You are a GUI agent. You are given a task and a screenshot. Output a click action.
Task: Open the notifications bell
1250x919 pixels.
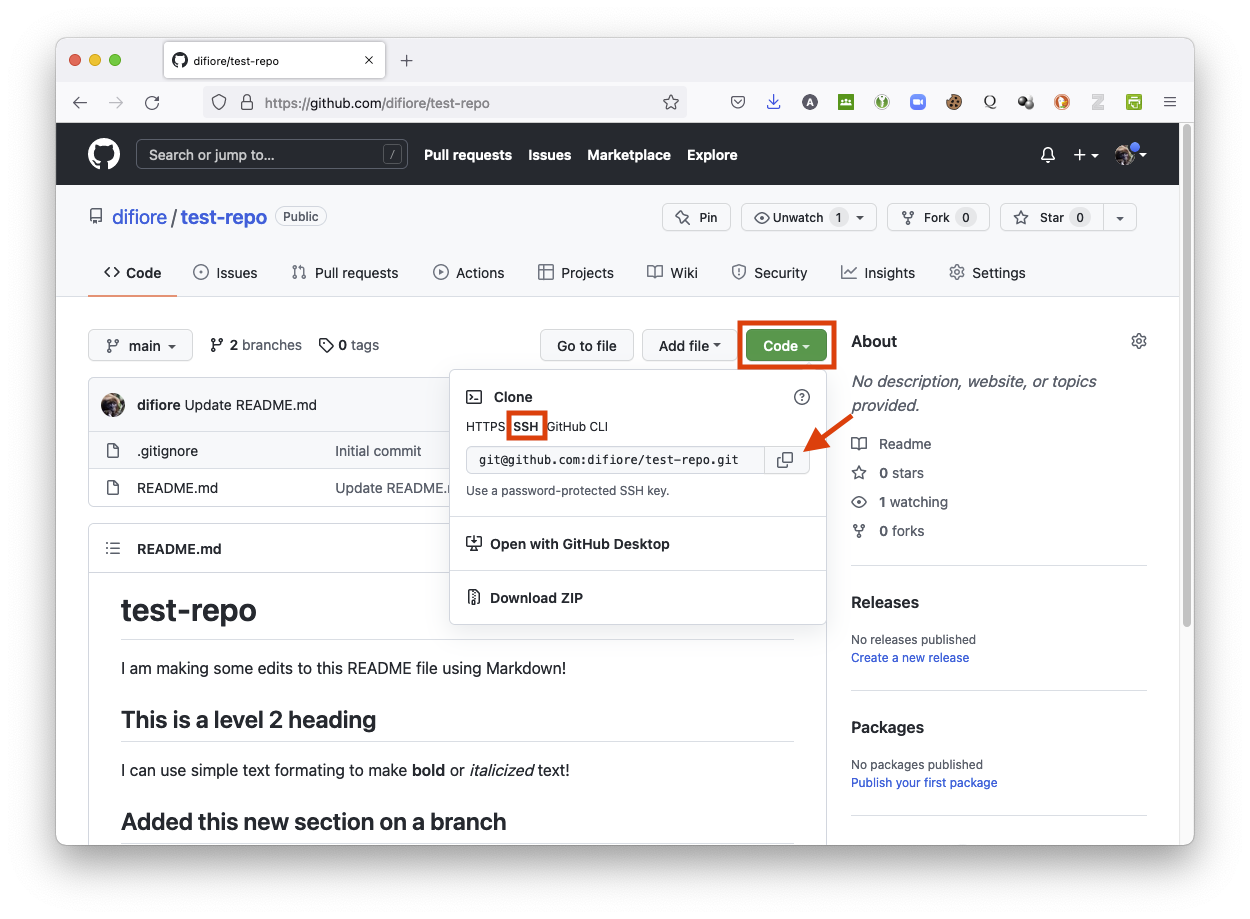tap(1048, 155)
